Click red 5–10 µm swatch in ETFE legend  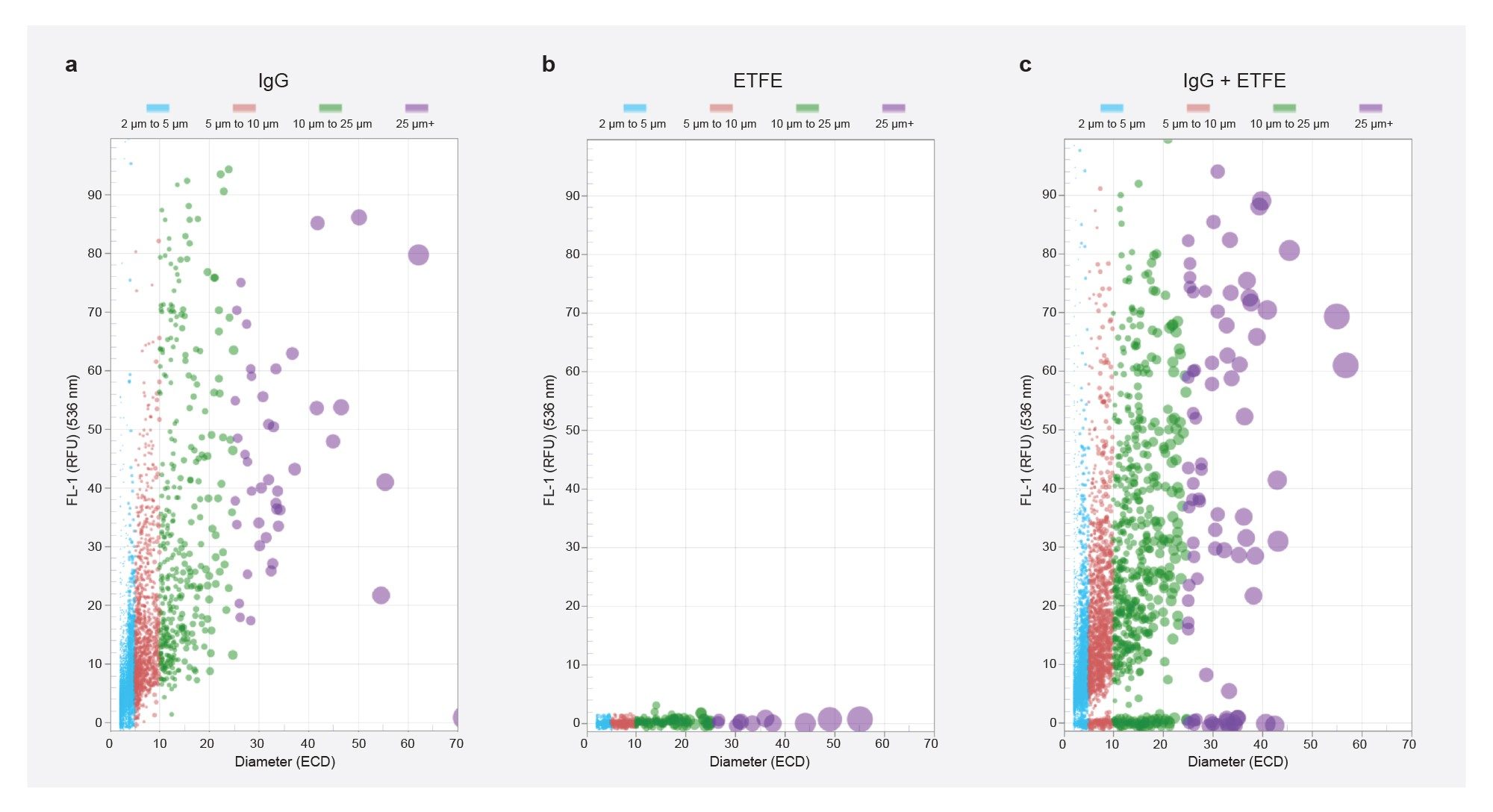click(x=721, y=108)
